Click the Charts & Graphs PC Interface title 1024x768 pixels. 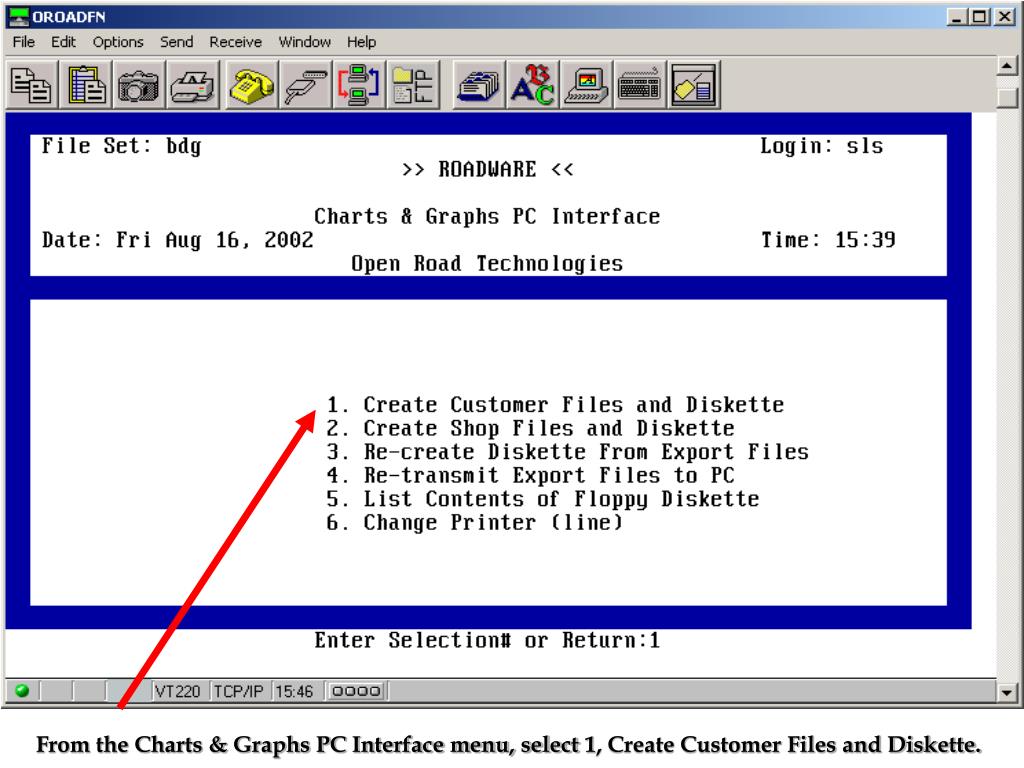point(487,217)
